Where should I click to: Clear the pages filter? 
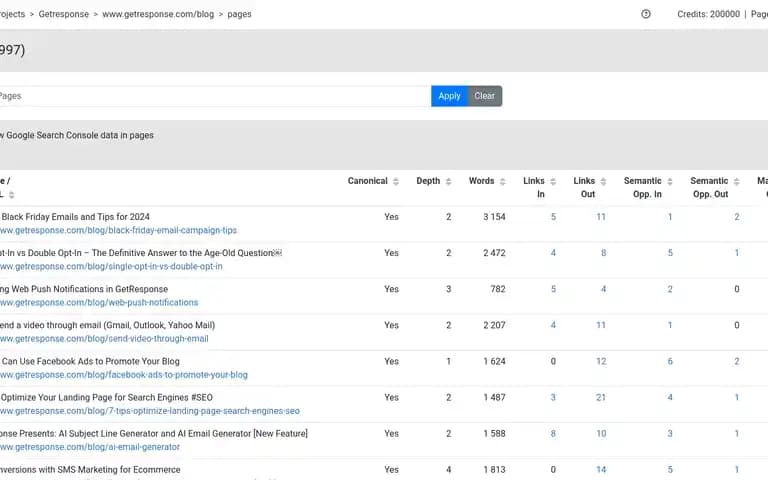click(484, 96)
